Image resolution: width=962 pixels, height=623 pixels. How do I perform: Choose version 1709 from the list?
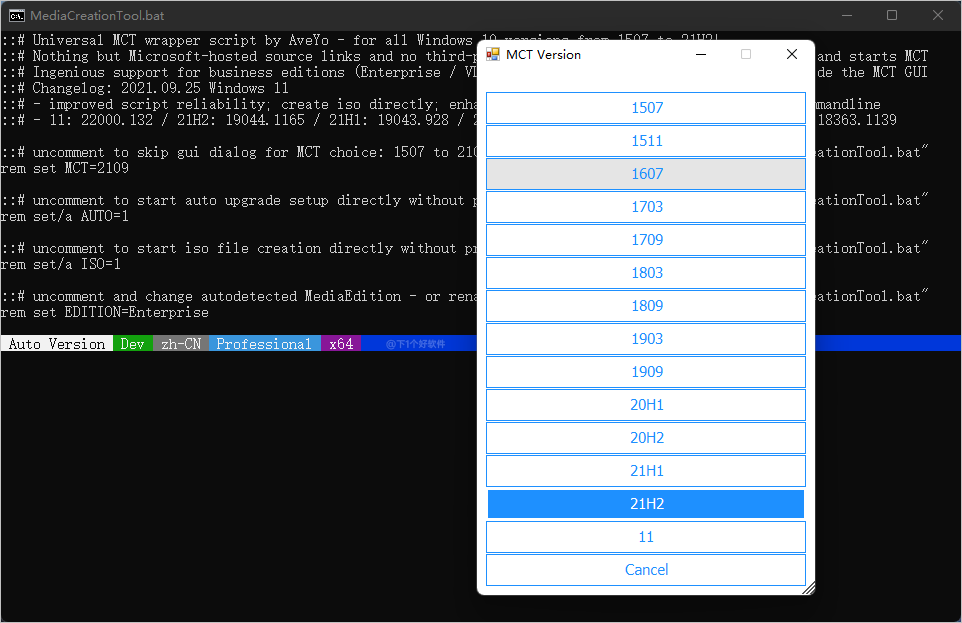point(645,240)
